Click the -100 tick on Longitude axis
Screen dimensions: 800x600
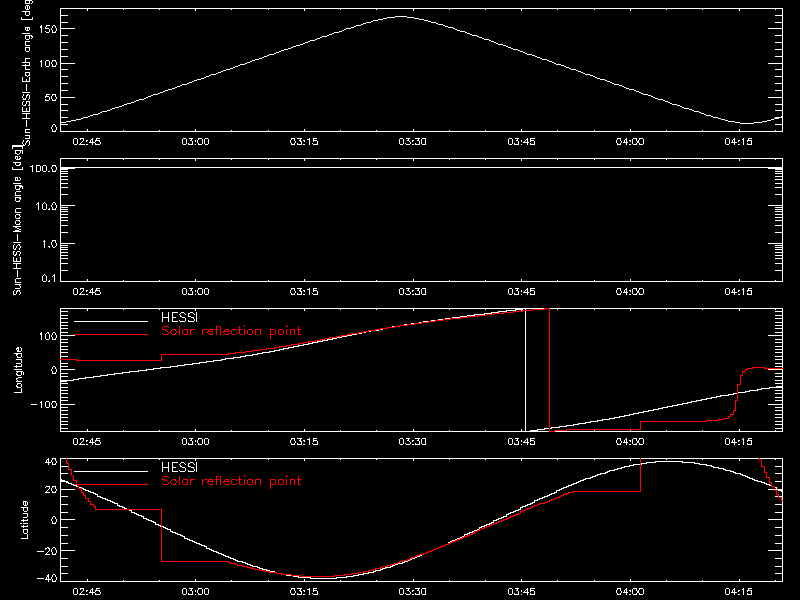point(43,404)
